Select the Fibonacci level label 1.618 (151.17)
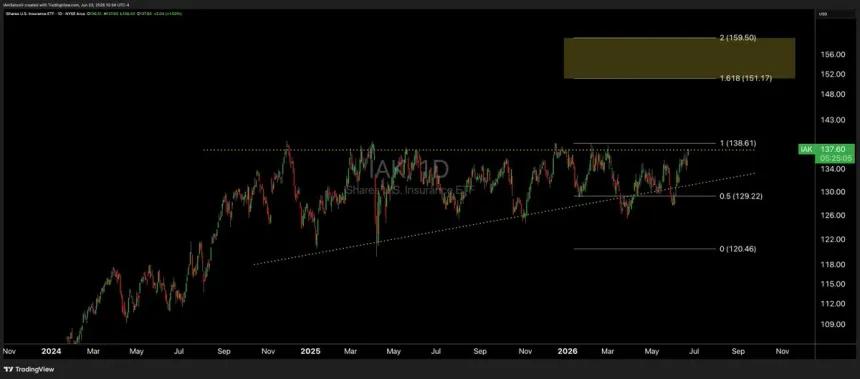Image resolution: width=860 pixels, height=379 pixels. point(745,78)
